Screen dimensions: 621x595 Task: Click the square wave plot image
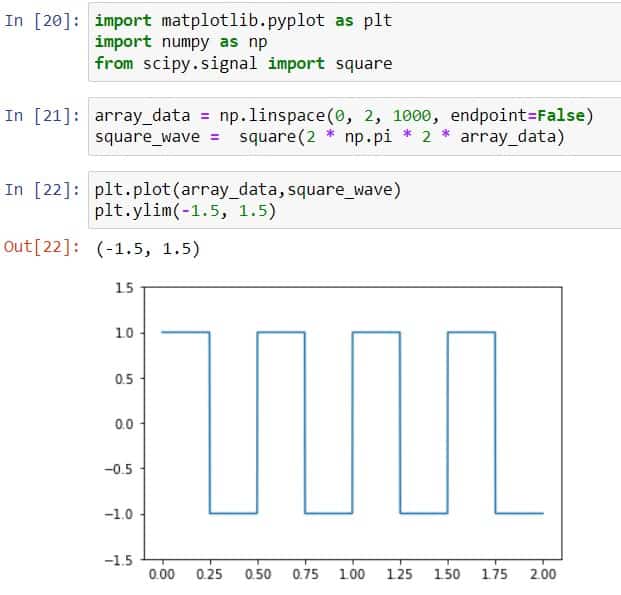click(x=333, y=431)
